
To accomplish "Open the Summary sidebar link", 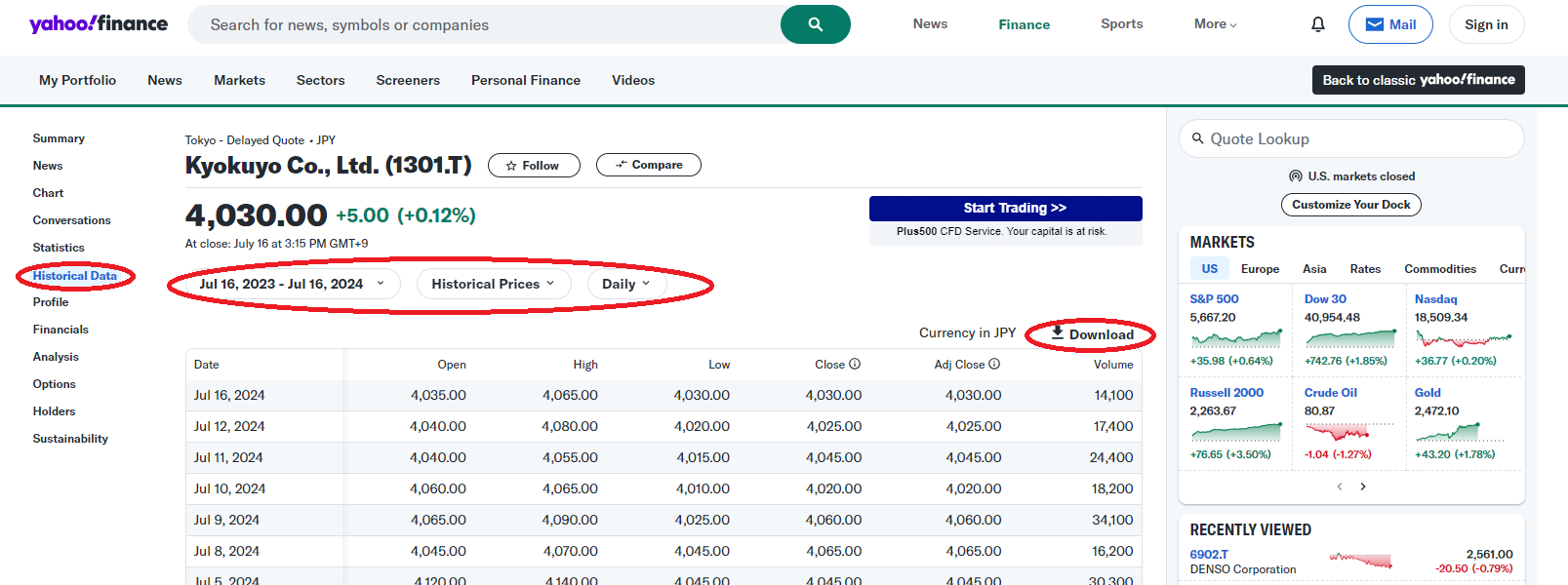I will click(59, 138).
